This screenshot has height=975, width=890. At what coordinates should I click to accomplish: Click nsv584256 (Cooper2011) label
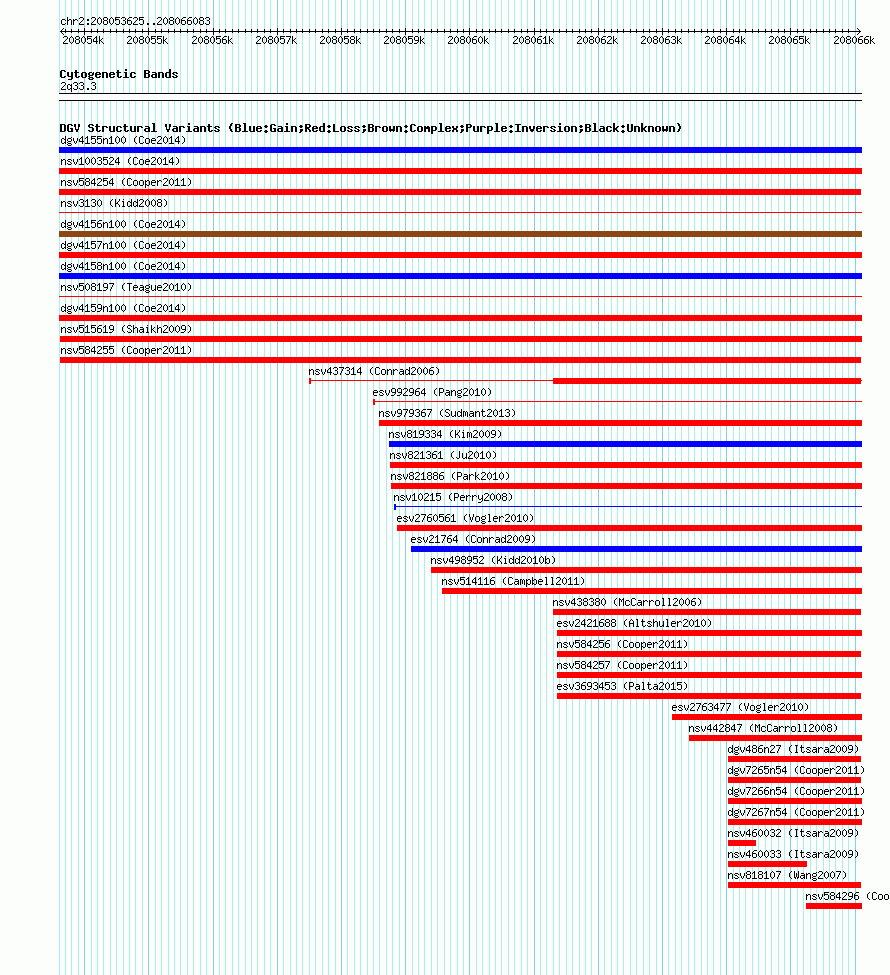[623, 645]
